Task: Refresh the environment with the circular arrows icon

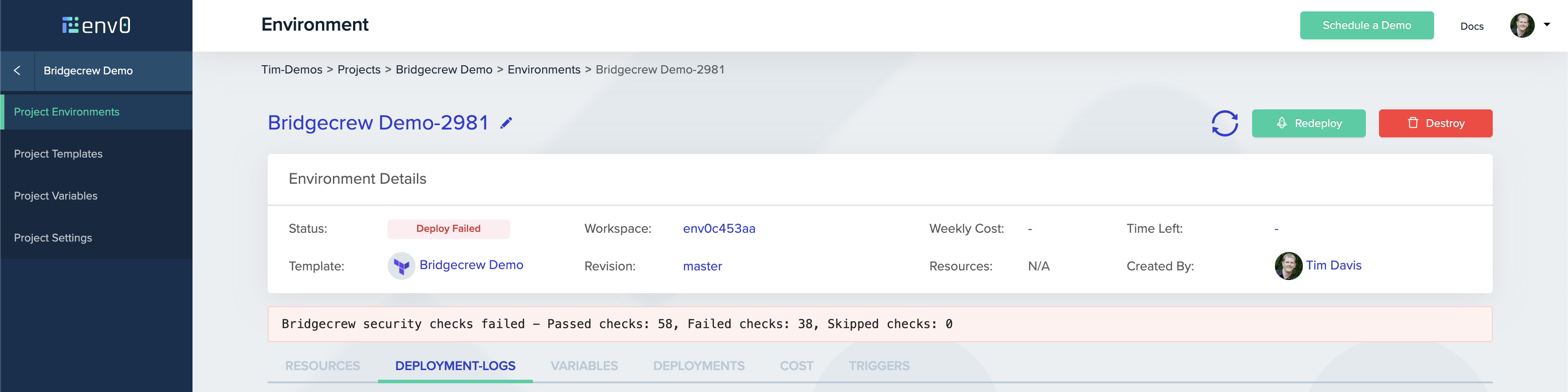Action: (1224, 123)
